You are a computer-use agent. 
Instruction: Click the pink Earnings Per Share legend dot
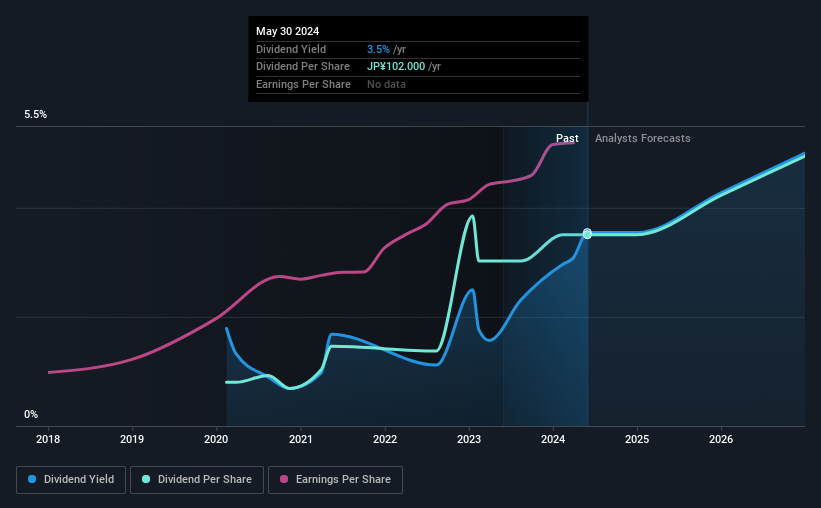pyautogui.click(x=284, y=479)
